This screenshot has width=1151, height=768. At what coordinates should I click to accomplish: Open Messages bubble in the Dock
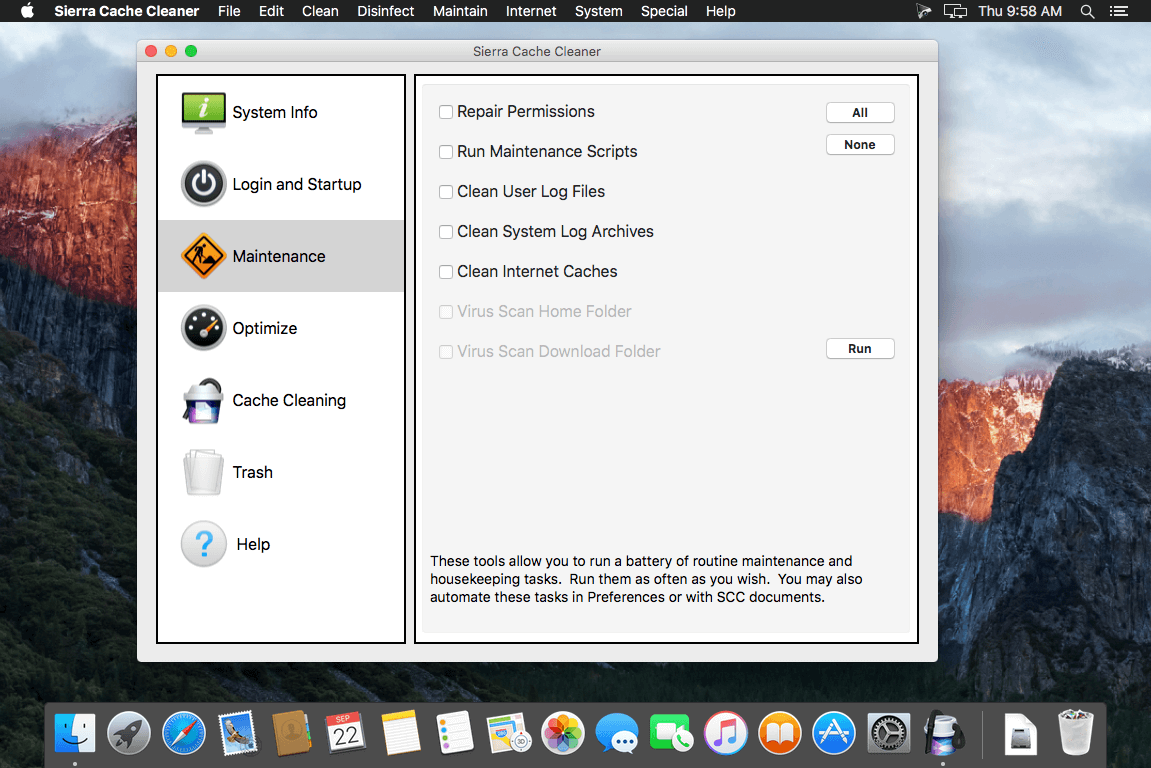pyautogui.click(x=617, y=733)
